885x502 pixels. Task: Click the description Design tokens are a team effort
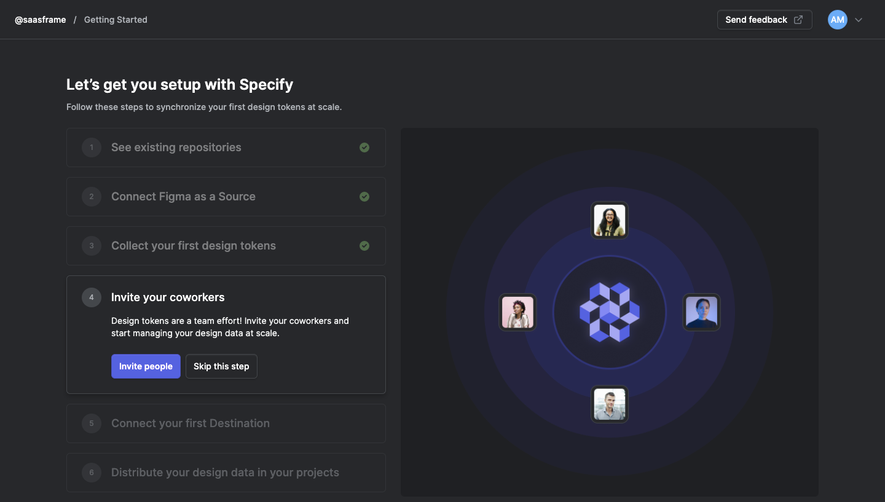tap(230, 327)
